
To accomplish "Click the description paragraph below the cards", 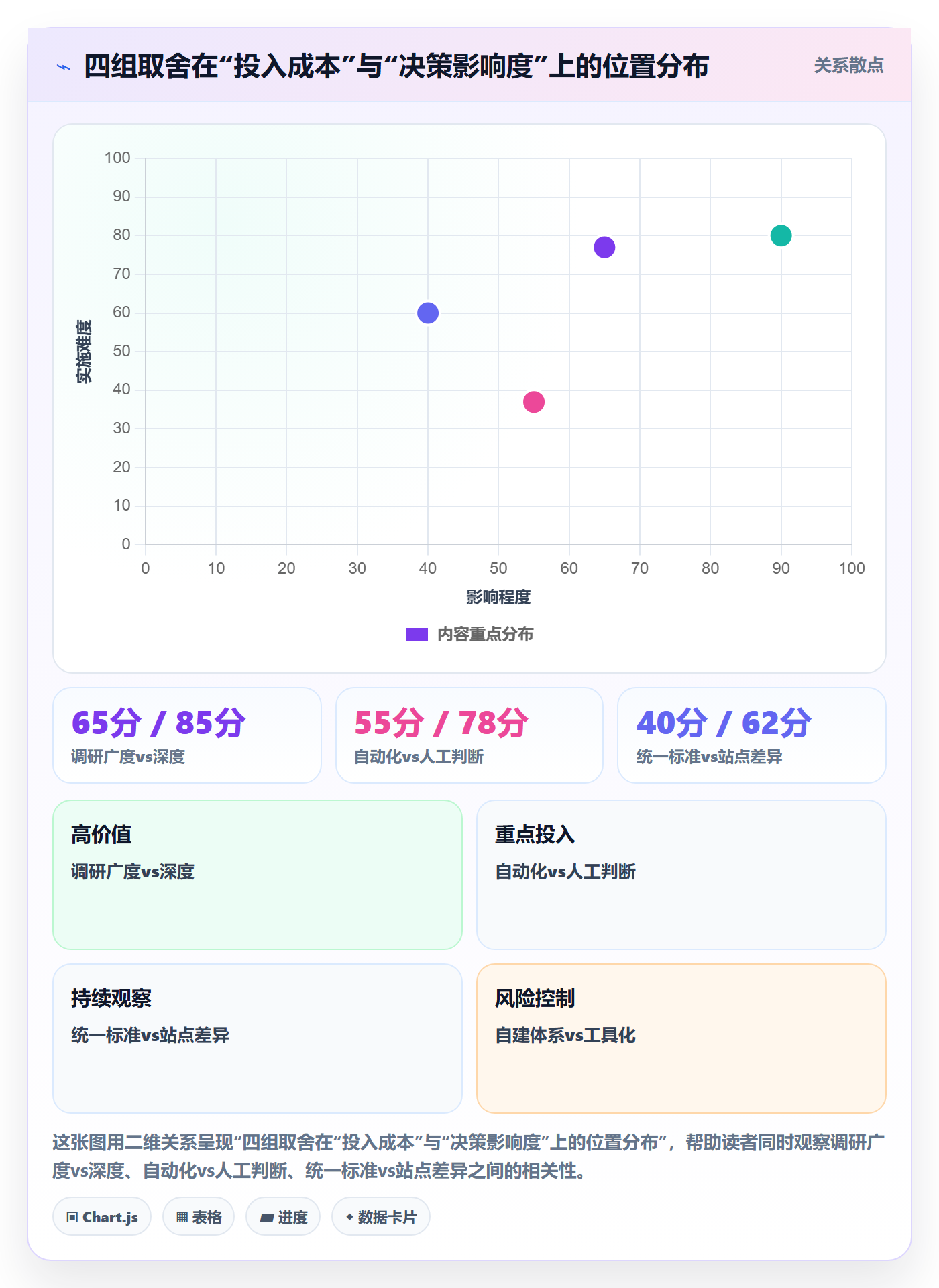I will (x=469, y=1157).
